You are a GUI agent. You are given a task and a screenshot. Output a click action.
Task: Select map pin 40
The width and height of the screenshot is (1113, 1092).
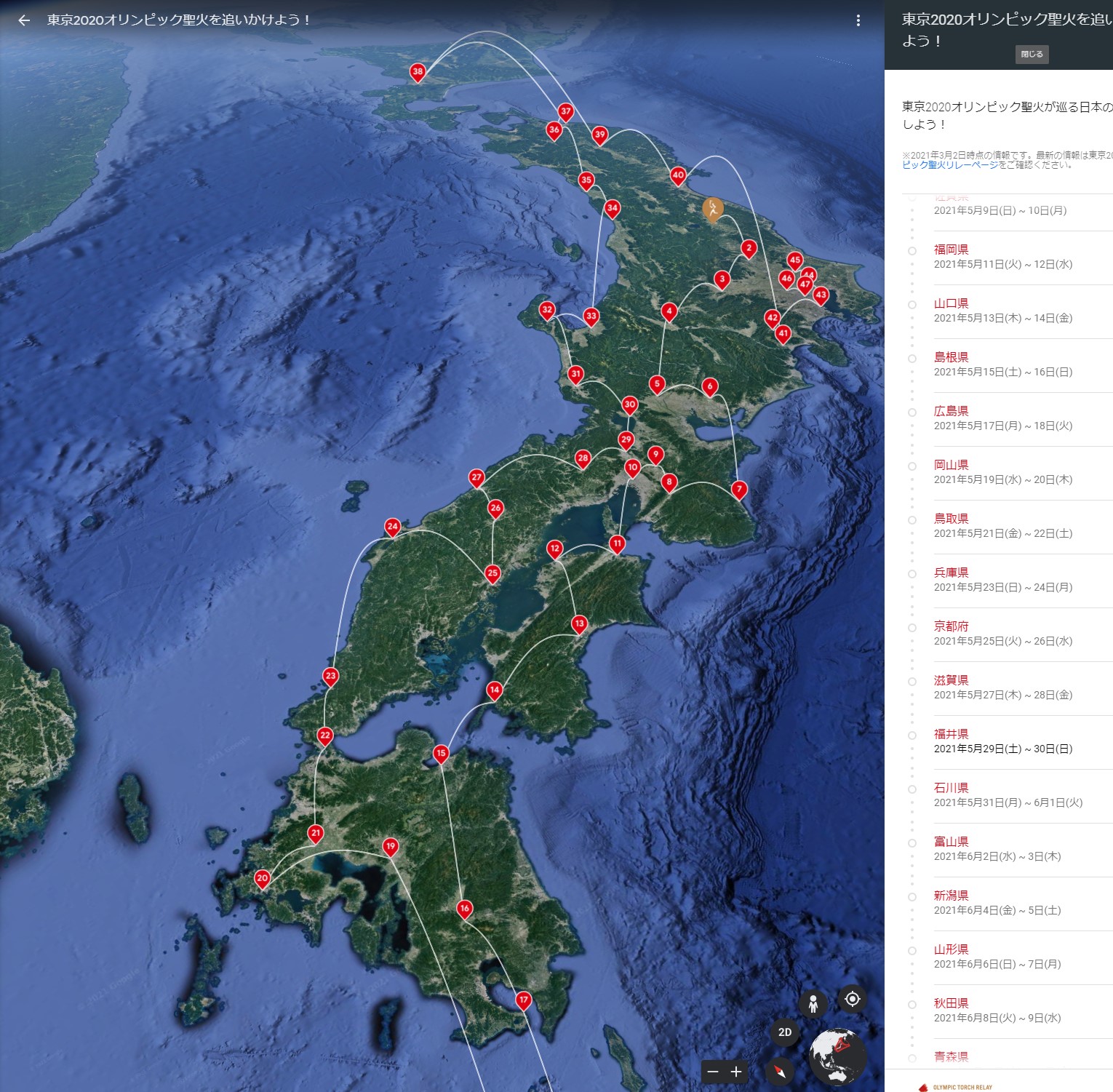click(x=678, y=176)
